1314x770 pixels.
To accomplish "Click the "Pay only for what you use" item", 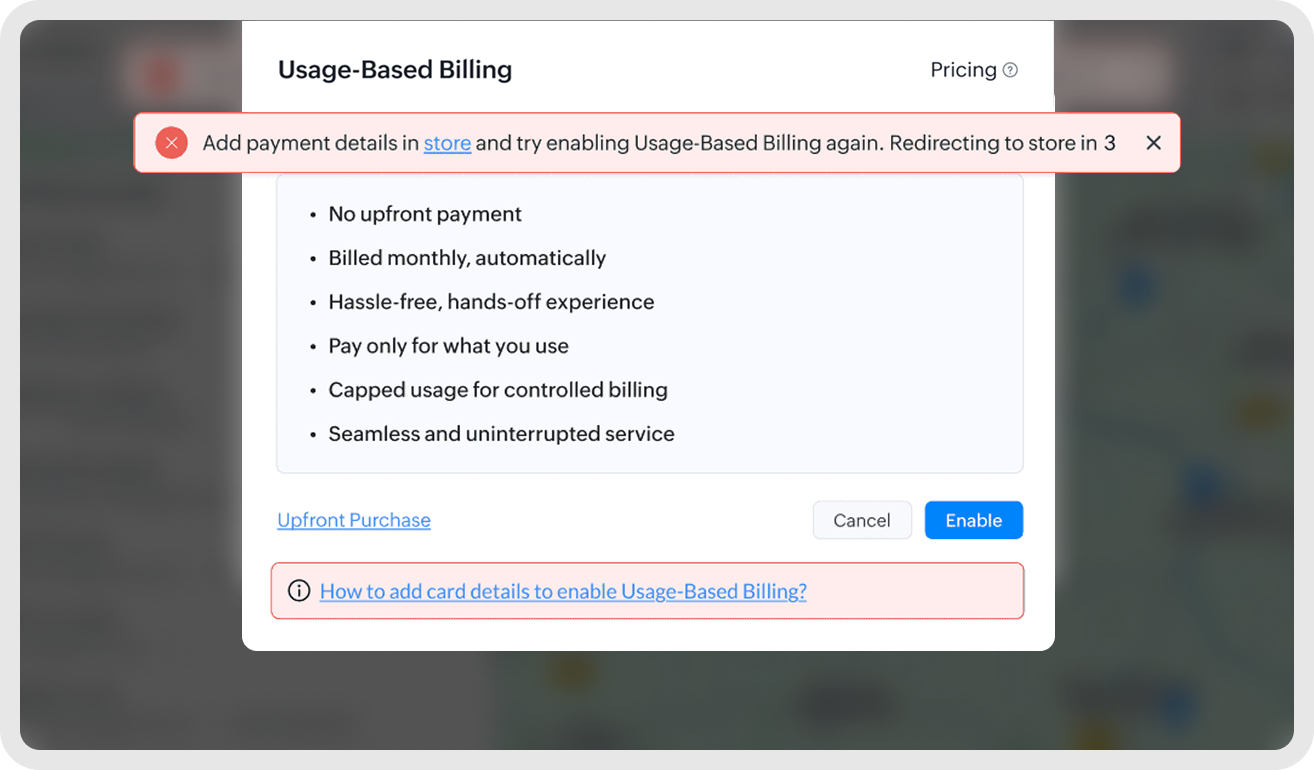I will coord(448,346).
